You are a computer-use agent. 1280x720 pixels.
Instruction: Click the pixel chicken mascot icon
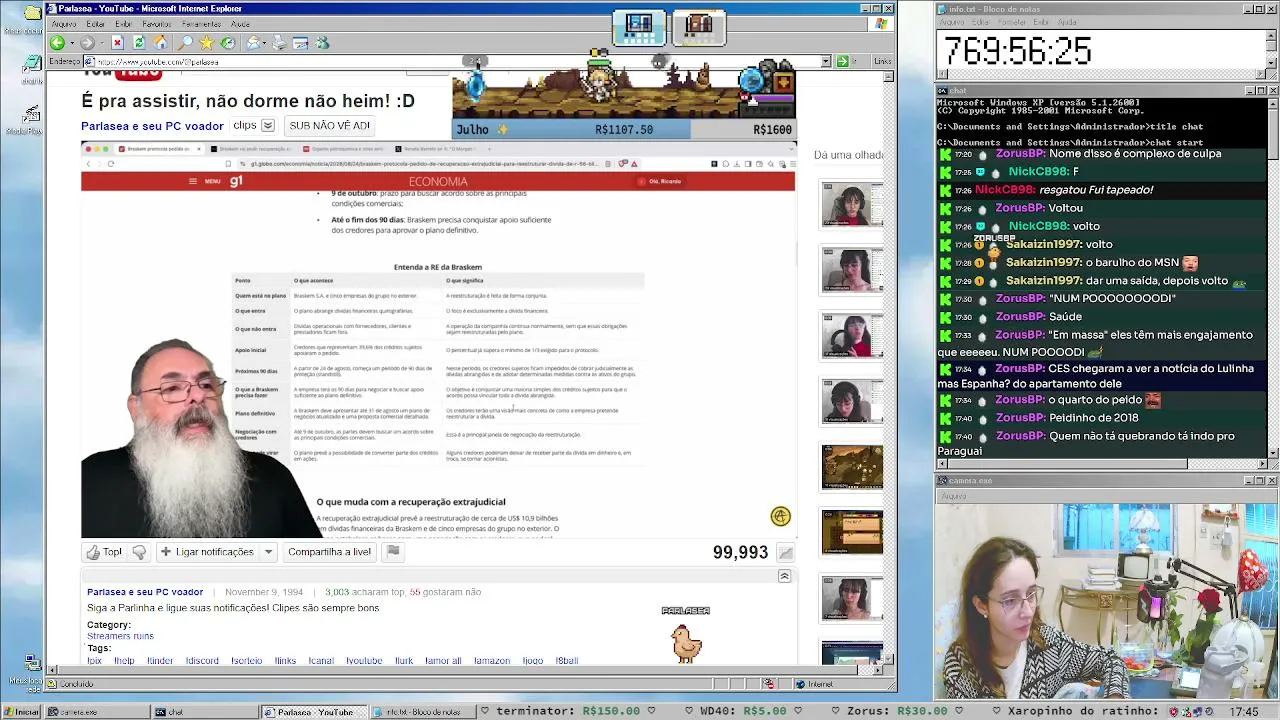pyautogui.click(x=686, y=643)
